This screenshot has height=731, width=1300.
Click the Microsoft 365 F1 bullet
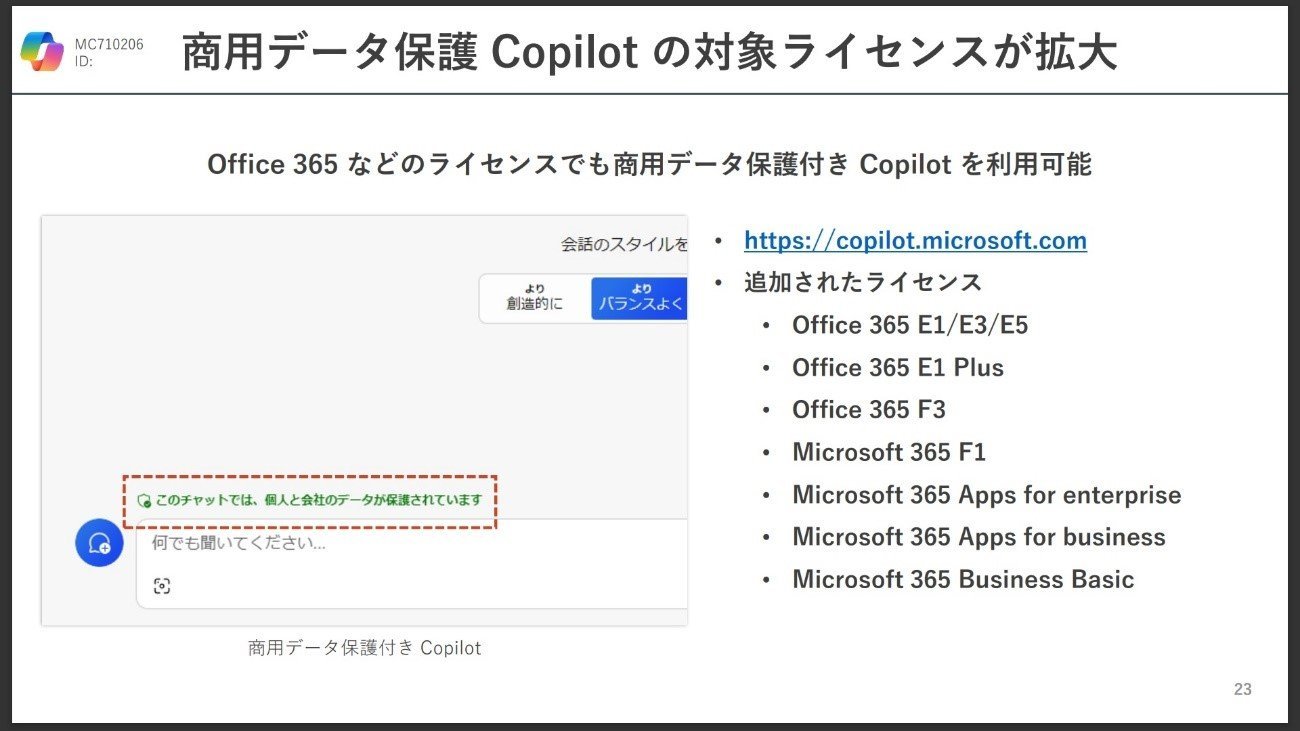click(889, 452)
